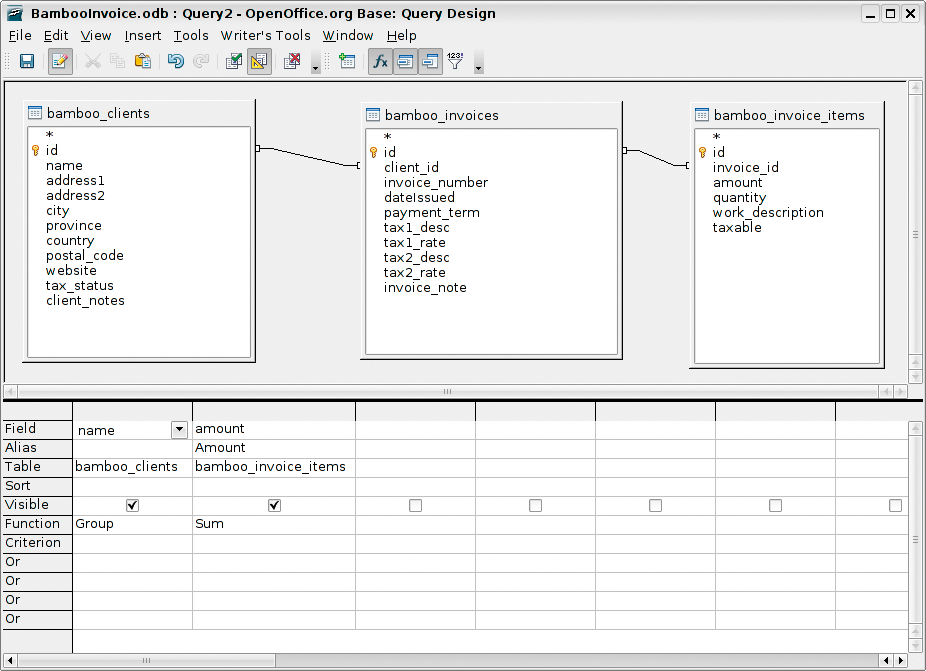The image size is (926, 671).
Task: Click the Redo arrow icon
Action: 201,61
